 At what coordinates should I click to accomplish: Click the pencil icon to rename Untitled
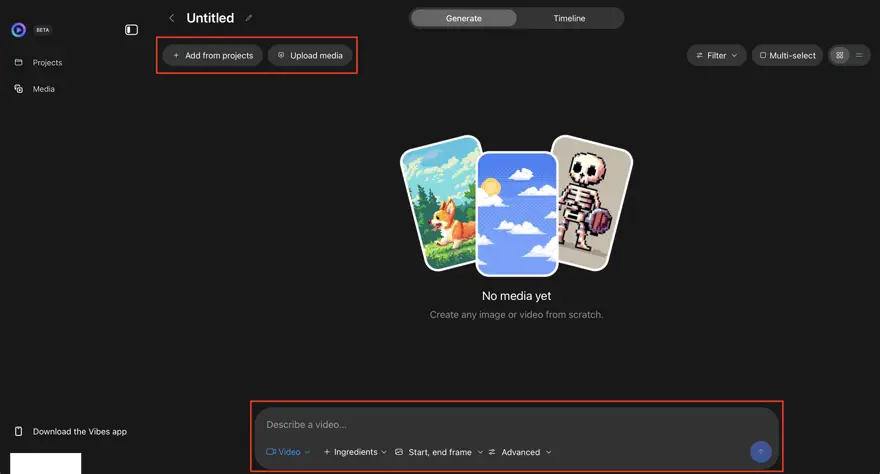pos(249,18)
